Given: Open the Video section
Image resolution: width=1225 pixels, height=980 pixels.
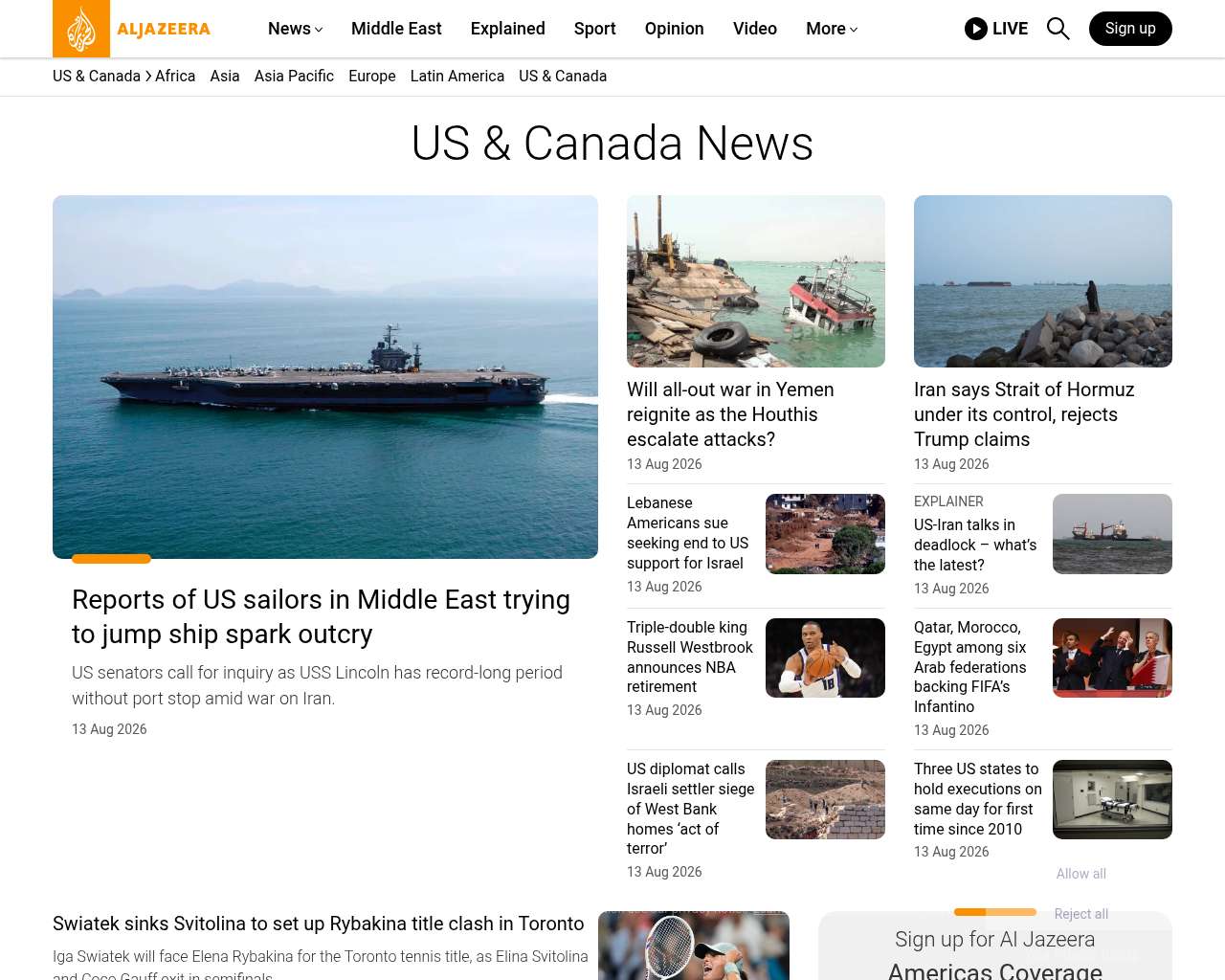Looking at the screenshot, I should point(755,29).
